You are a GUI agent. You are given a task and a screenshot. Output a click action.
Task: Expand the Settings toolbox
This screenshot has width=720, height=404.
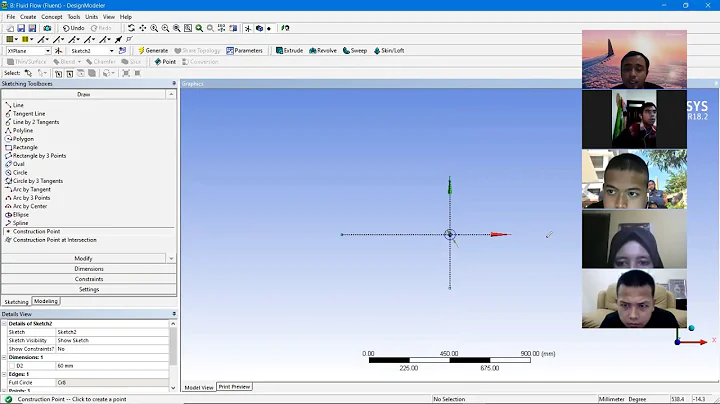click(89, 289)
